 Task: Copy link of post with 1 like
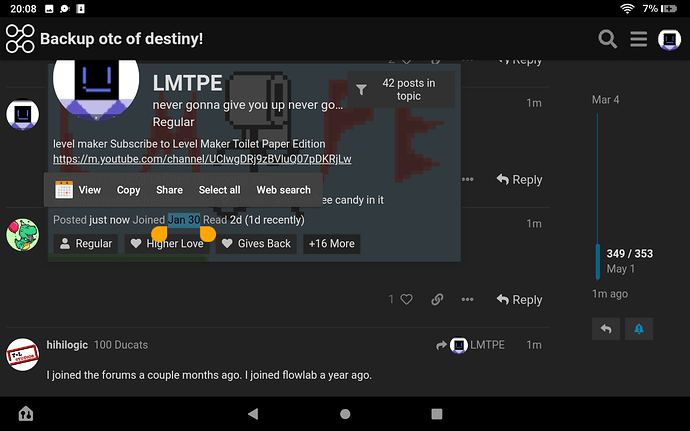coord(437,299)
